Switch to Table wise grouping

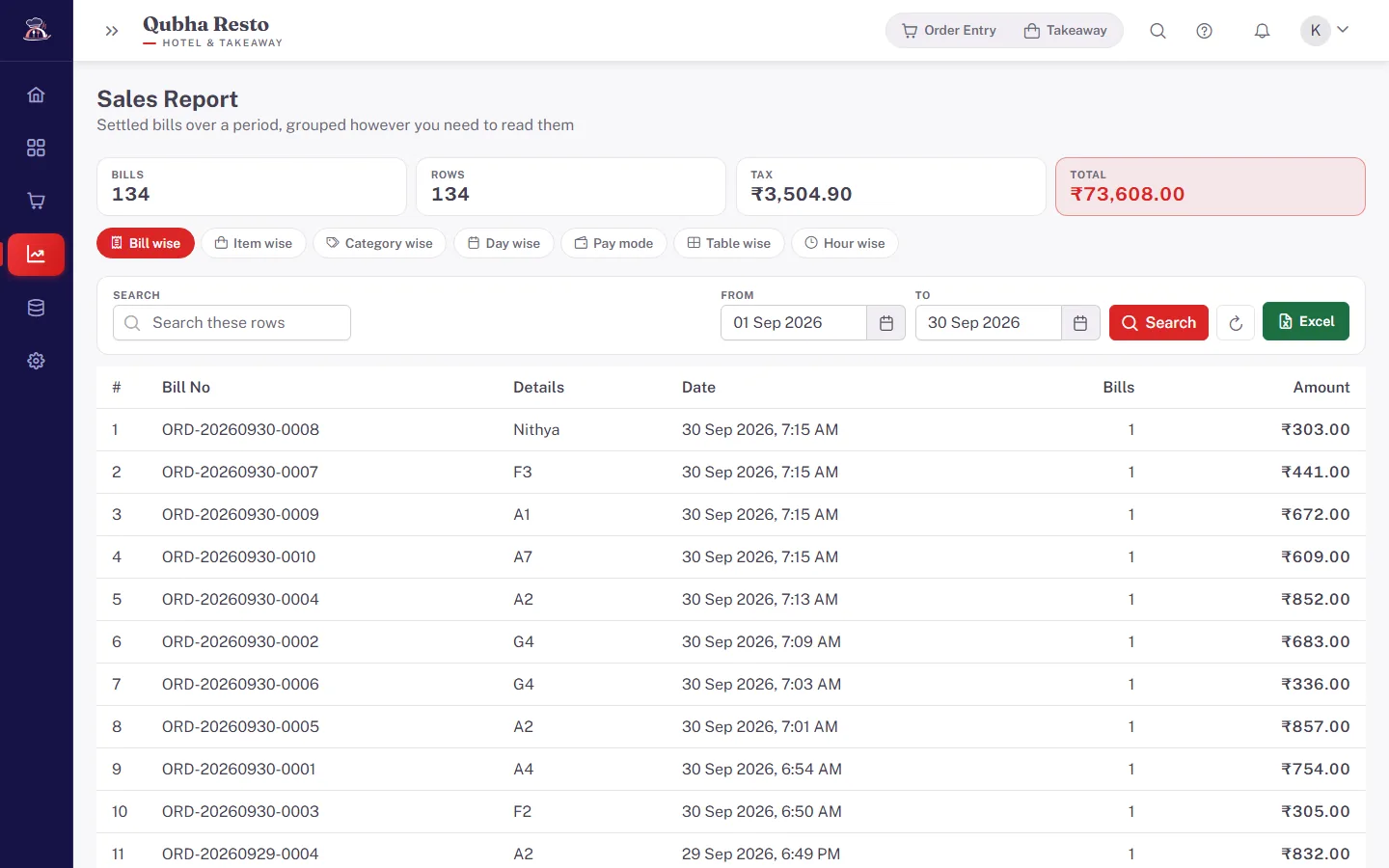[x=729, y=243]
